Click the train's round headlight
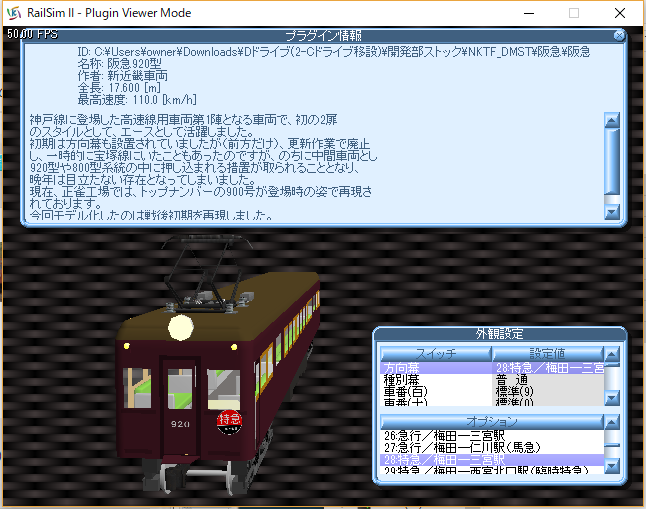The height and width of the screenshot is (509, 646). [x=181, y=328]
